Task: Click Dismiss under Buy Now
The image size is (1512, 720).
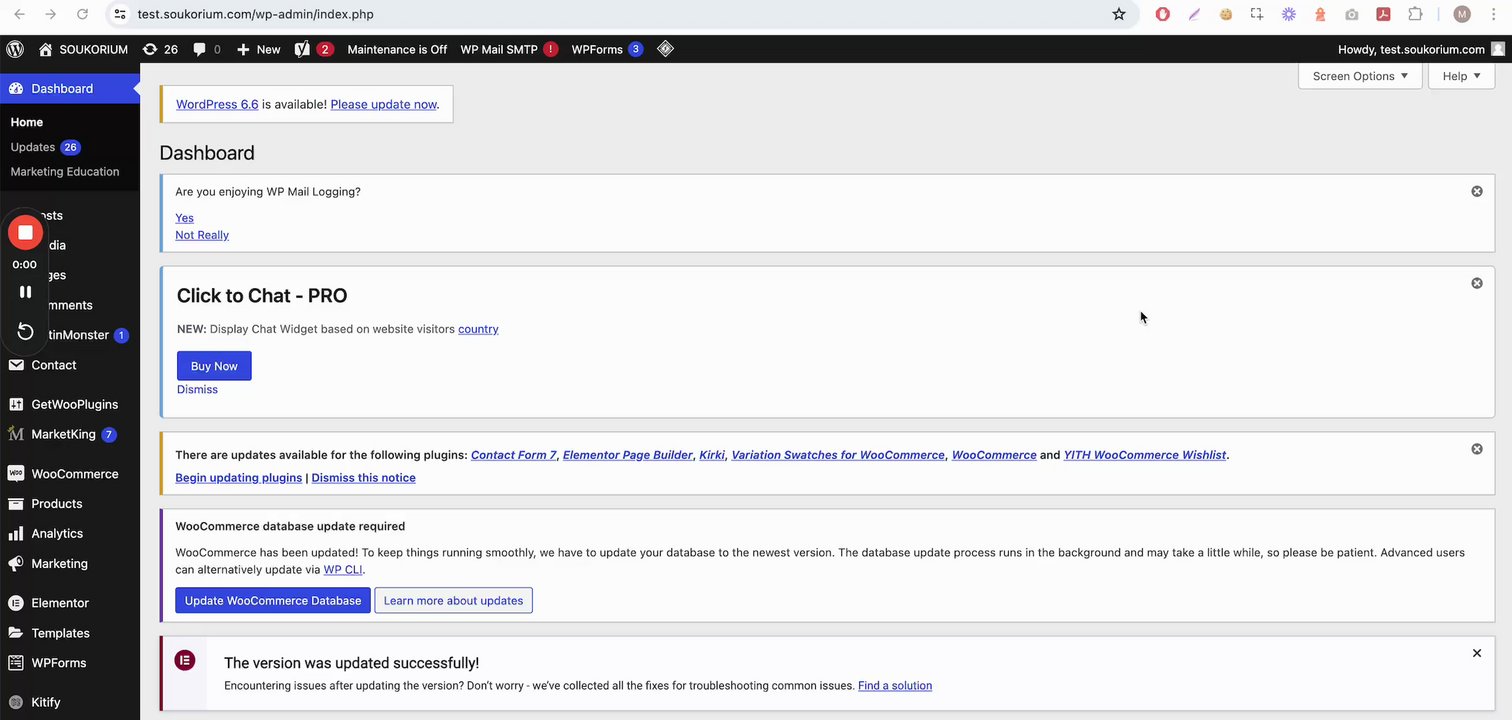Action: [x=197, y=389]
